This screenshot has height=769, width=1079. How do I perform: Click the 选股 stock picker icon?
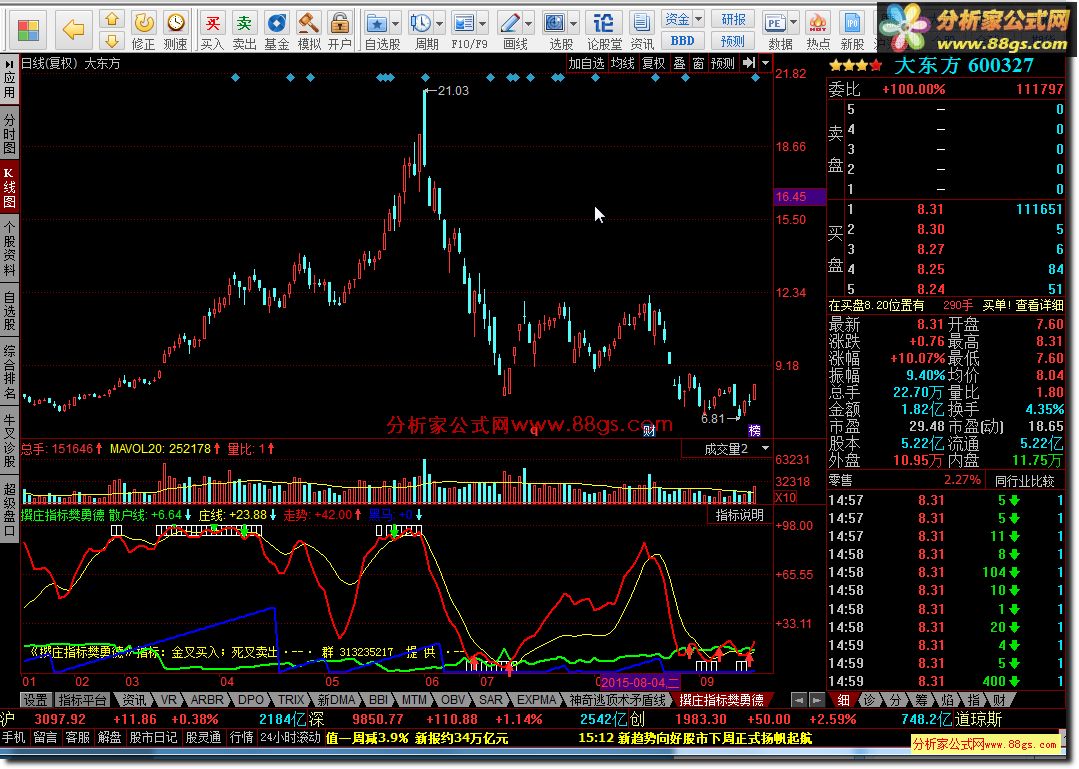pyautogui.click(x=555, y=23)
